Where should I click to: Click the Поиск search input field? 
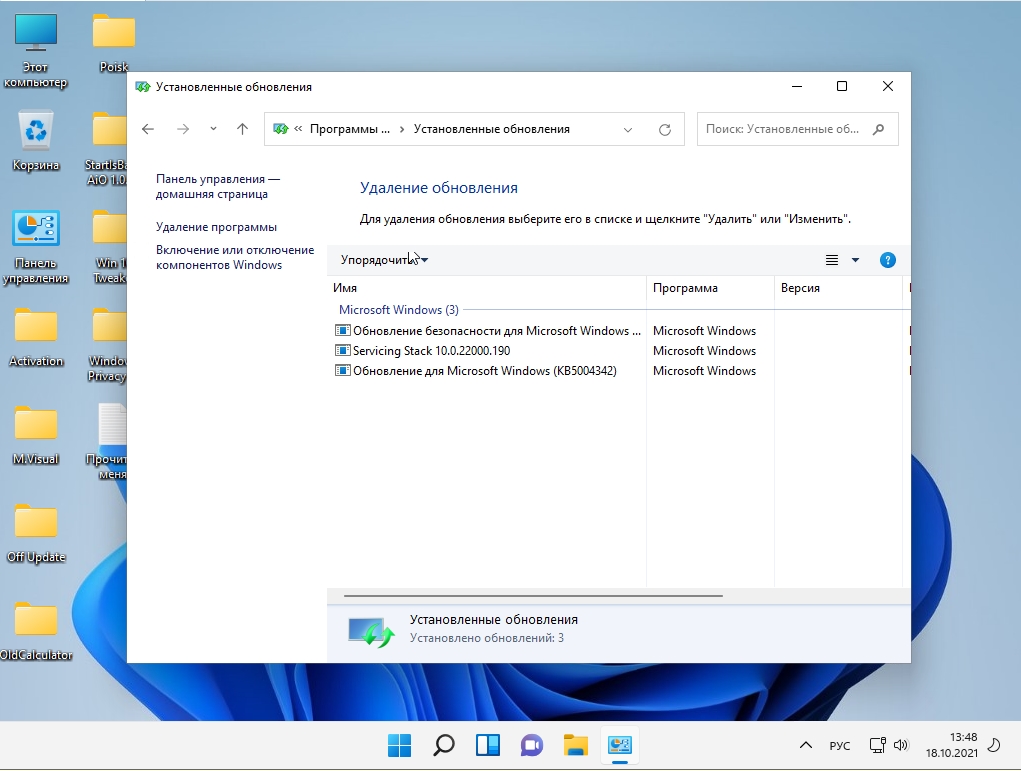coord(782,129)
